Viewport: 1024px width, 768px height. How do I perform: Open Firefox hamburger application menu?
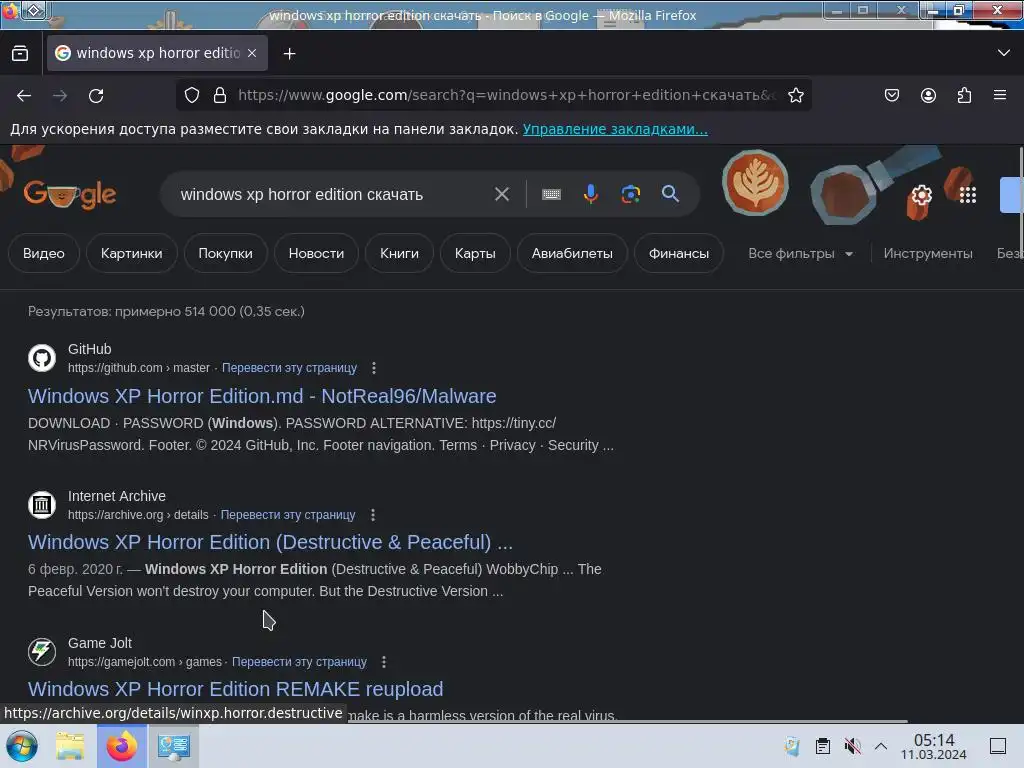(1000, 95)
